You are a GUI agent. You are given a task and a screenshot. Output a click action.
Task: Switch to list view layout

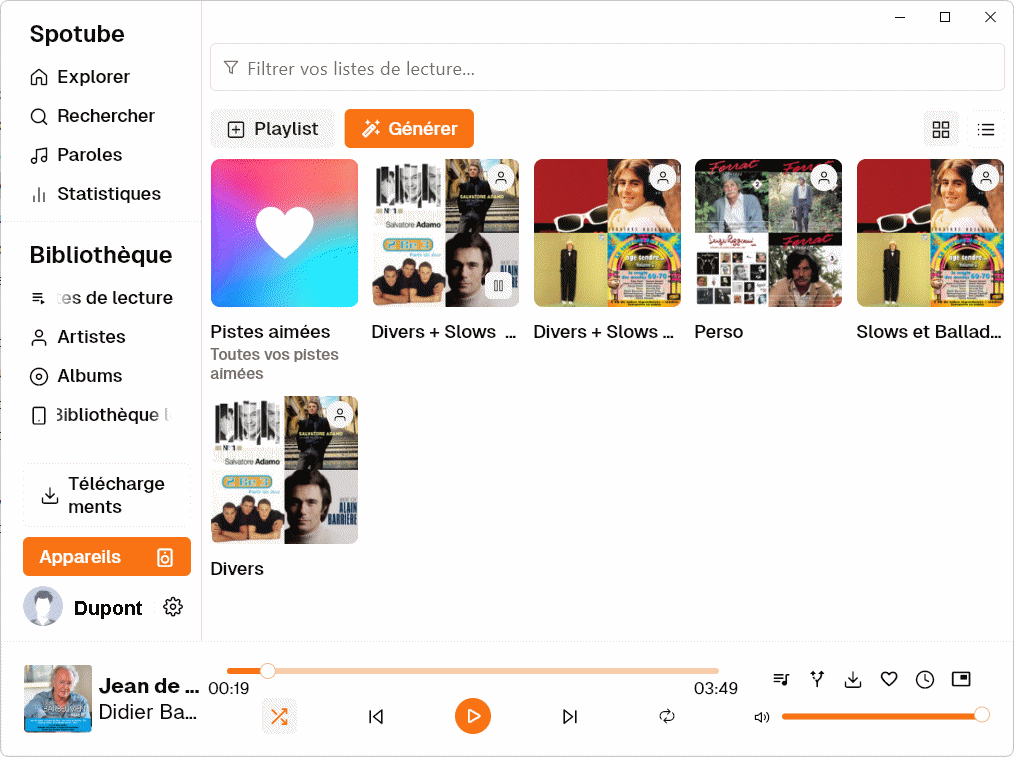coord(986,129)
